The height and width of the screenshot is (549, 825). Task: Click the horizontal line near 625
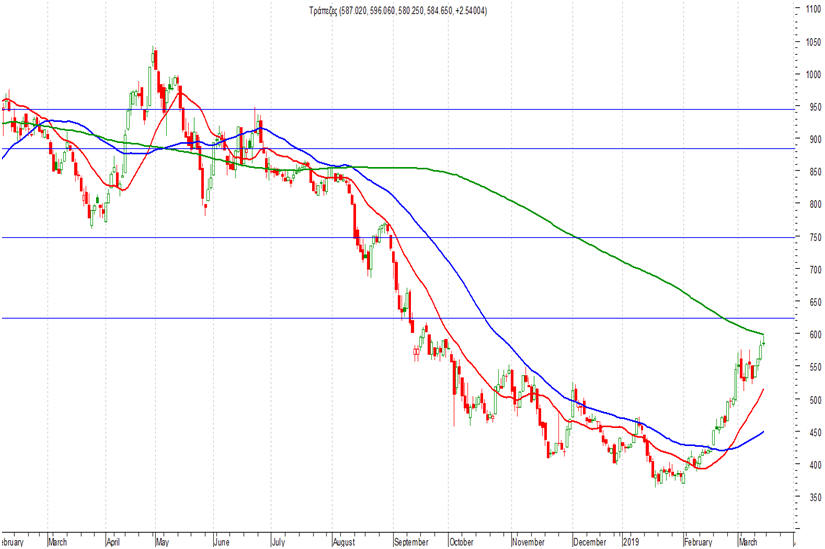pos(397,318)
